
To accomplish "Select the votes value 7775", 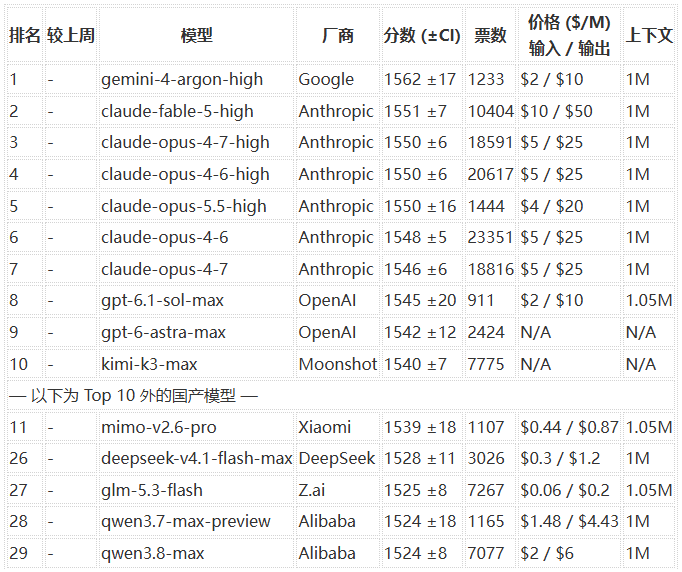I will (486, 364).
